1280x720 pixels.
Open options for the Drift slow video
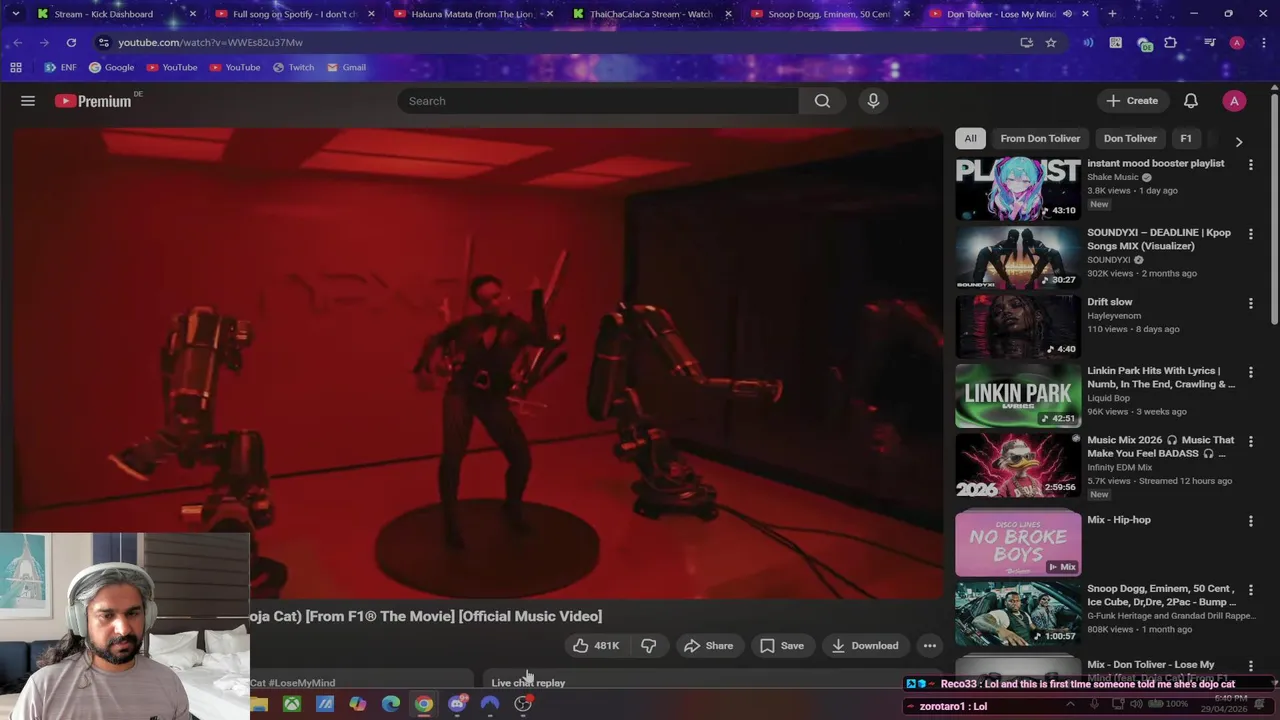tap(1250, 303)
